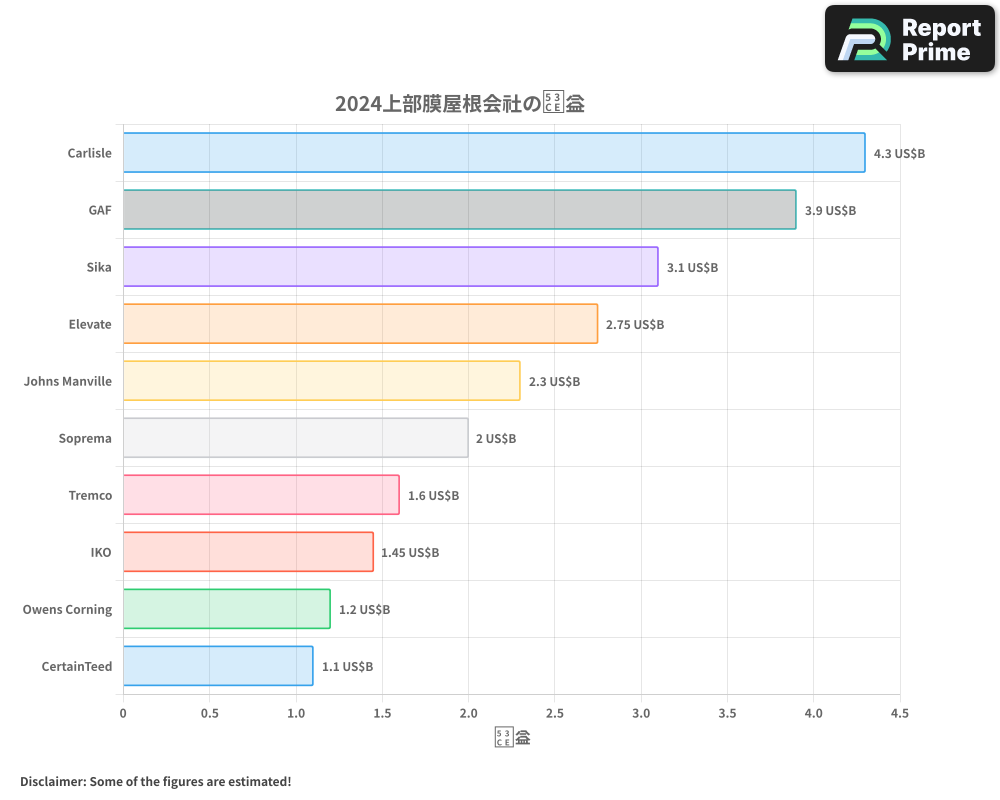This screenshot has width=1000, height=800.
Task: Select the Johns Manville yellow bar
Action: [320, 381]
